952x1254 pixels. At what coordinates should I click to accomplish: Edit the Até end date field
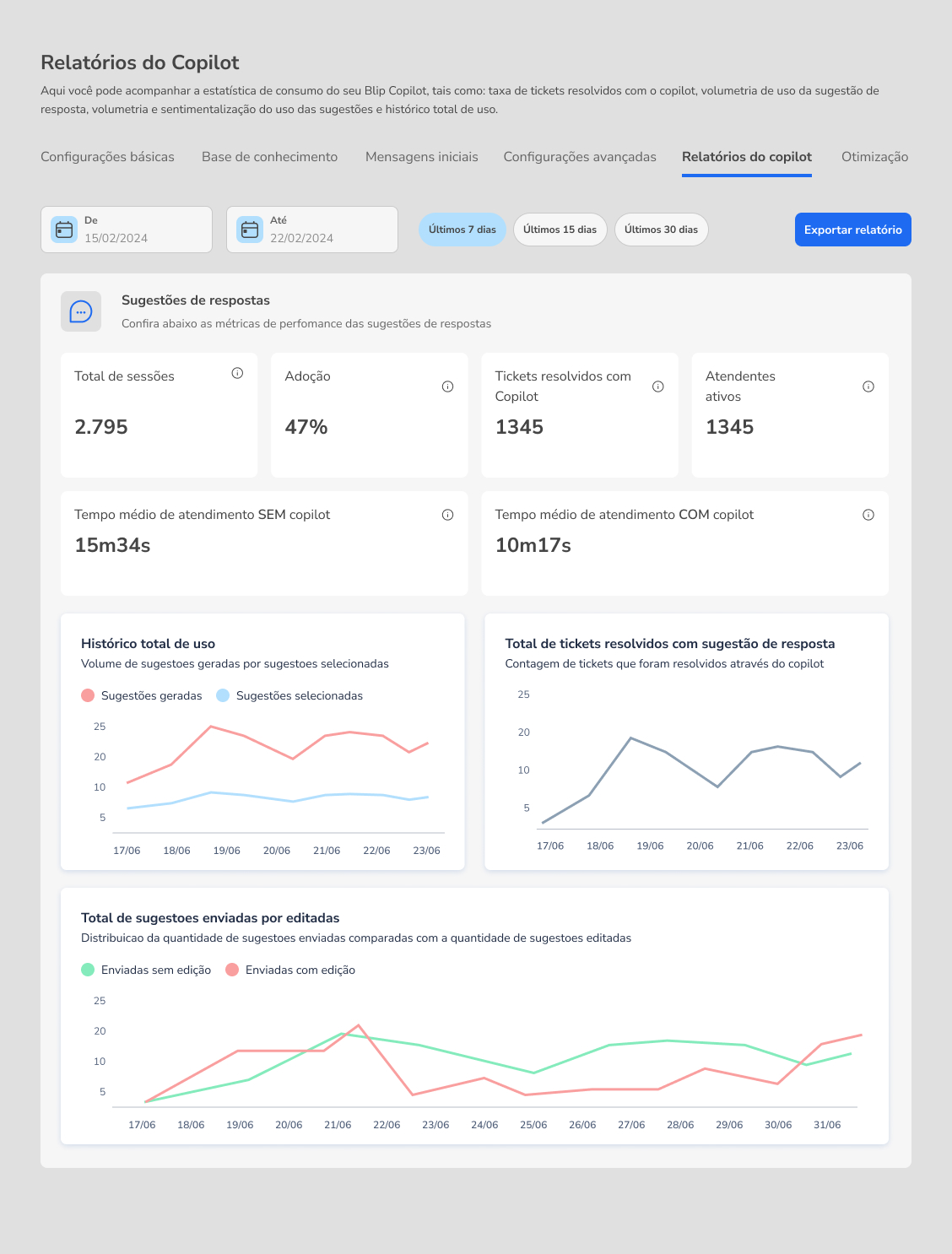click(x=312, y=230)
